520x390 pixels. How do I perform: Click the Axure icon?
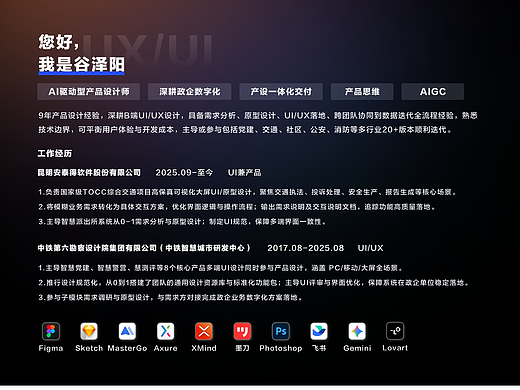coord(166,331)
